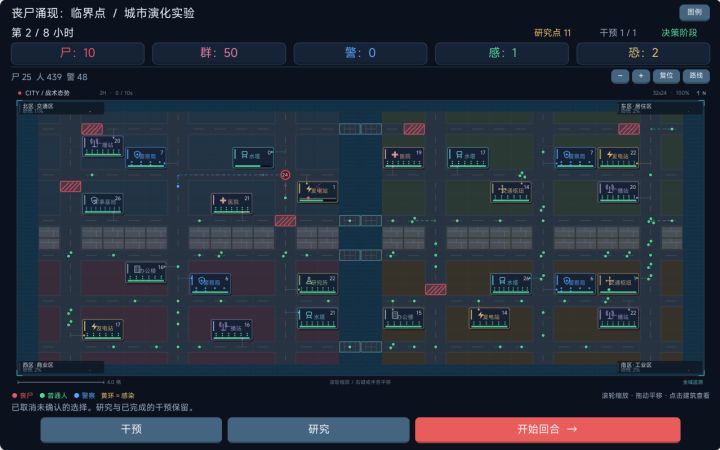Select north district 发电站 power plant numbered 1
This screenshot has width=720, height=450.
coord(317,192)
